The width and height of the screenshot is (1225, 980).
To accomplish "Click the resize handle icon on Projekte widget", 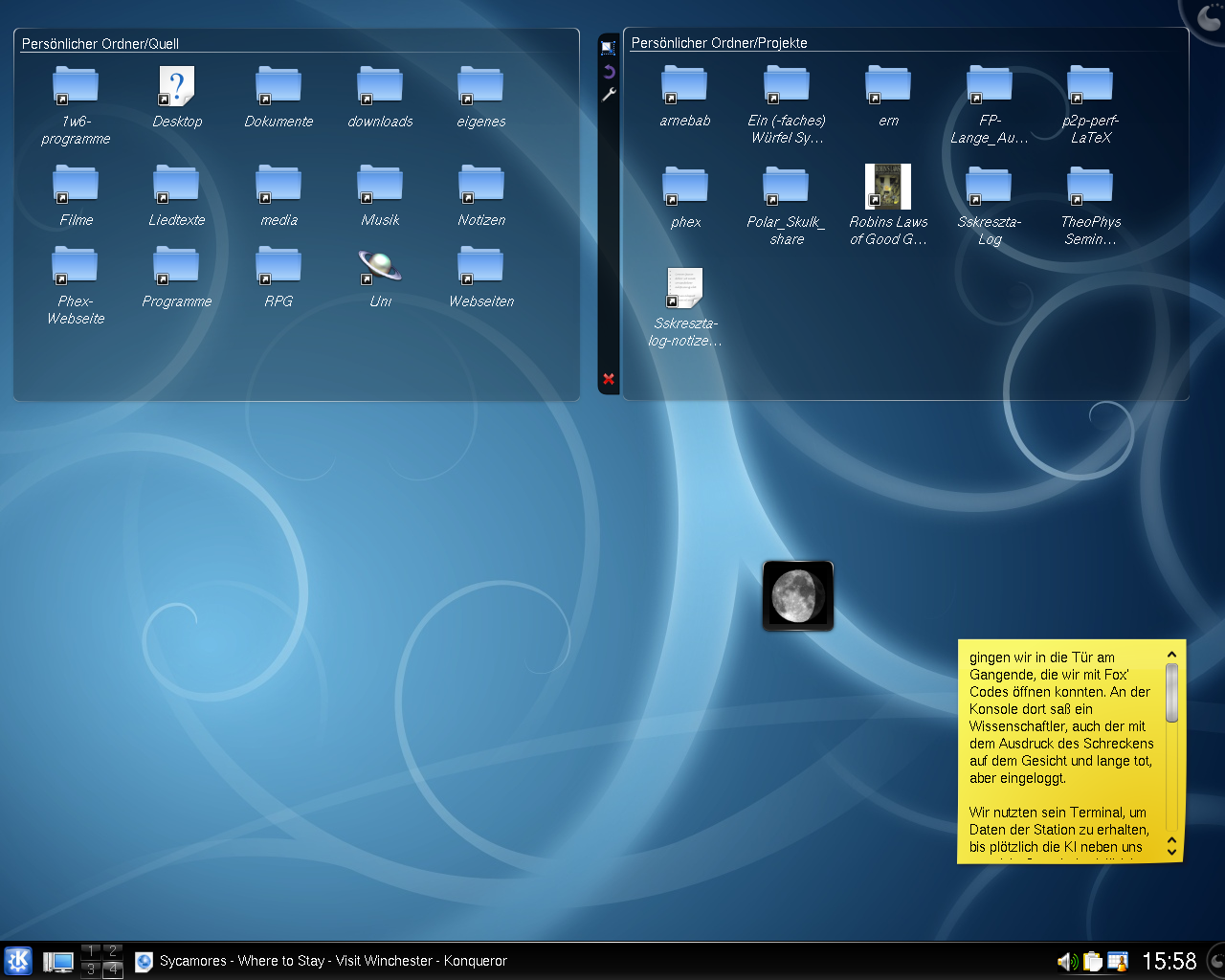I will [608, 47].
